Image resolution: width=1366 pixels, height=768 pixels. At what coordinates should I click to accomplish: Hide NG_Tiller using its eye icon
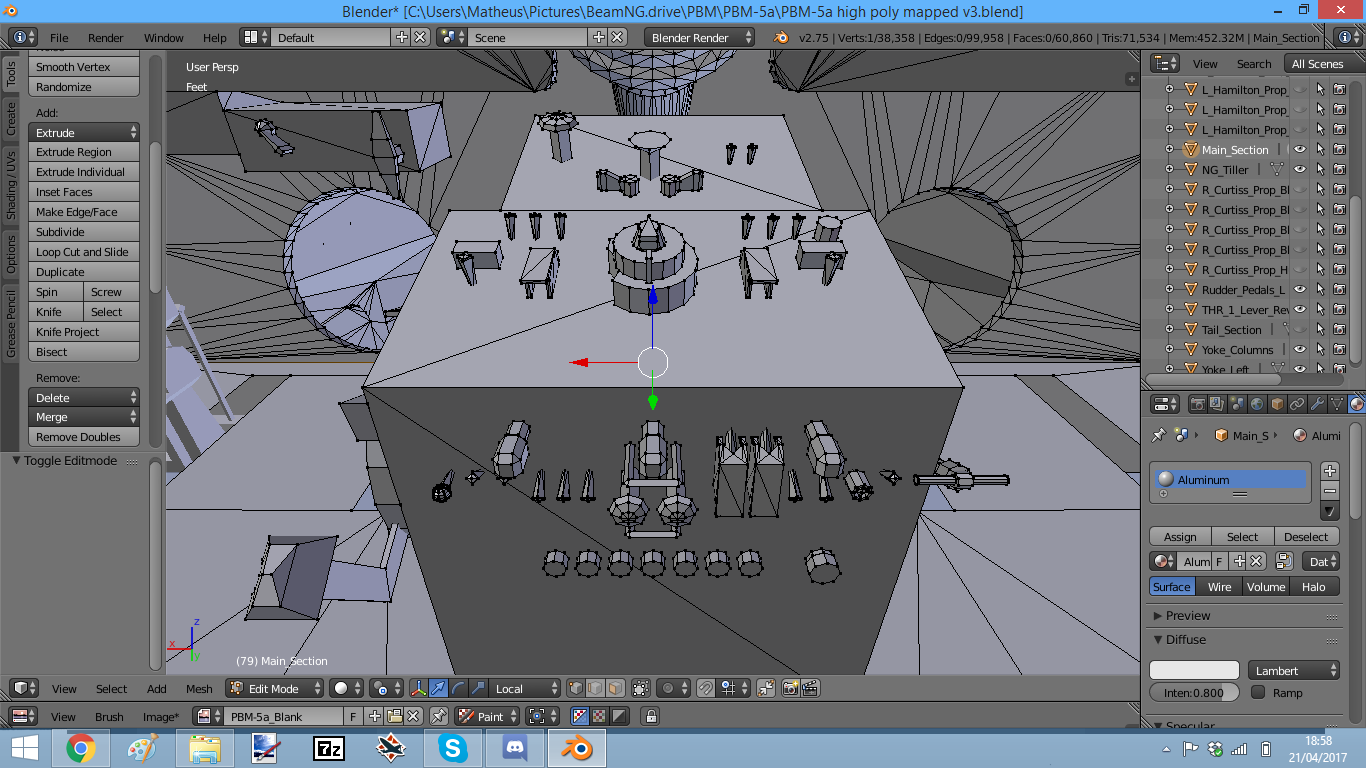coord(1300,169)
